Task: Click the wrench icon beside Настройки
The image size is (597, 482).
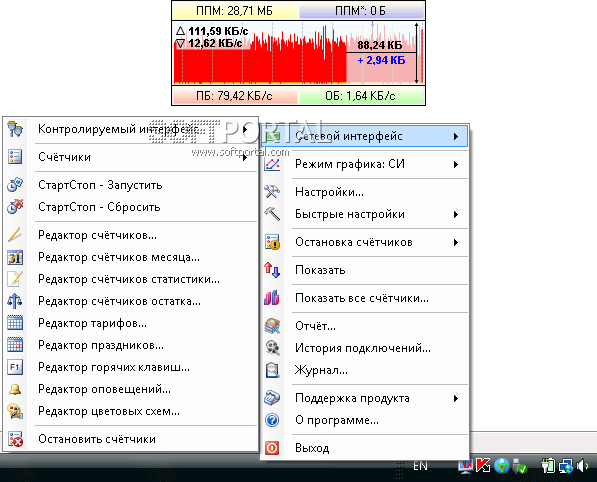Action: 272,192
